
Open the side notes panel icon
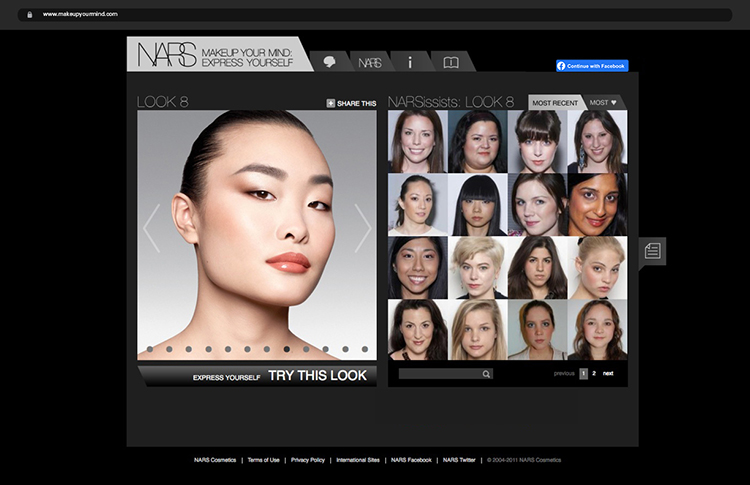(x=653, y=251)
